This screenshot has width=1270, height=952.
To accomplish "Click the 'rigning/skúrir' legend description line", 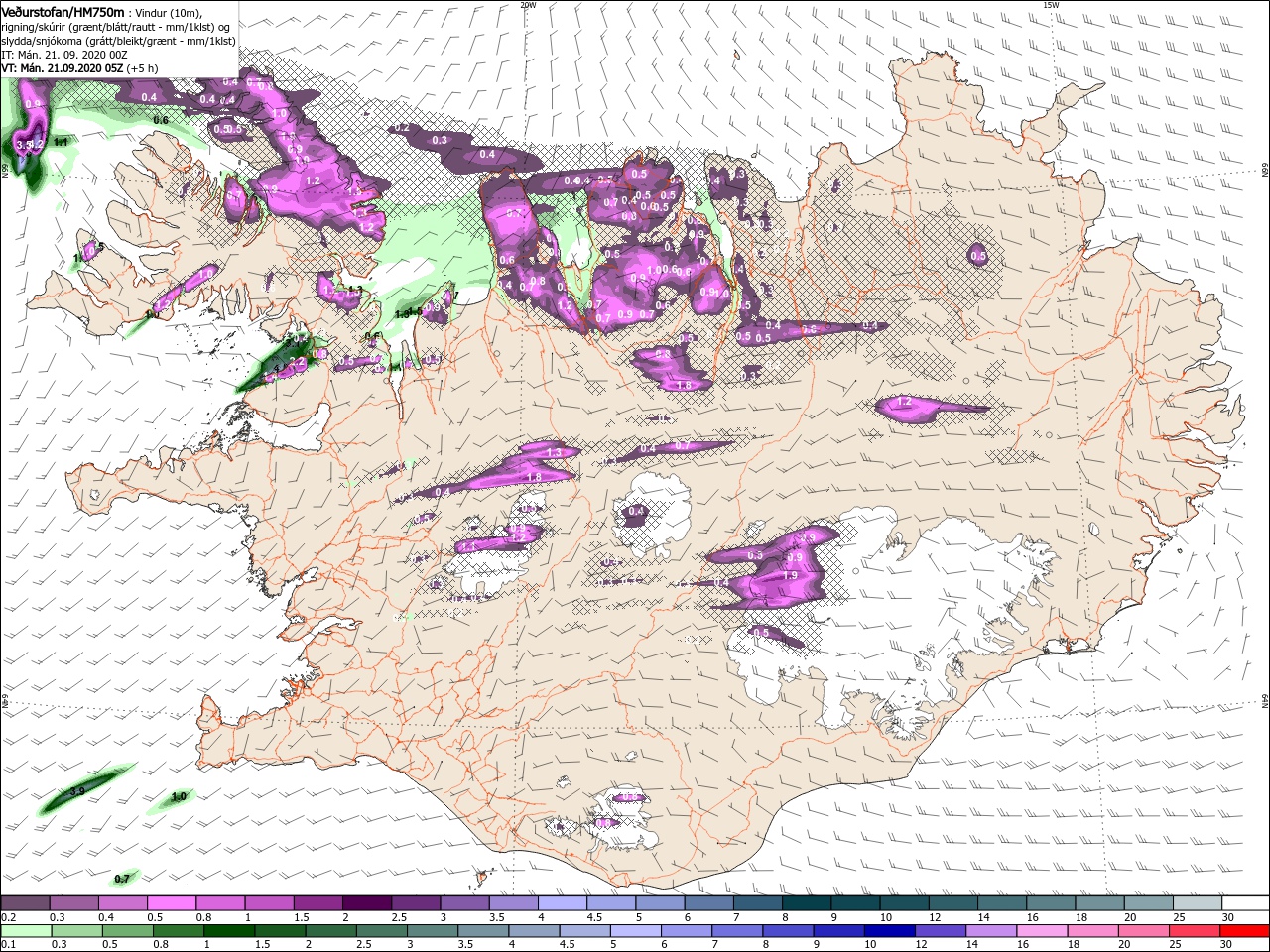I will pos(115,26).
